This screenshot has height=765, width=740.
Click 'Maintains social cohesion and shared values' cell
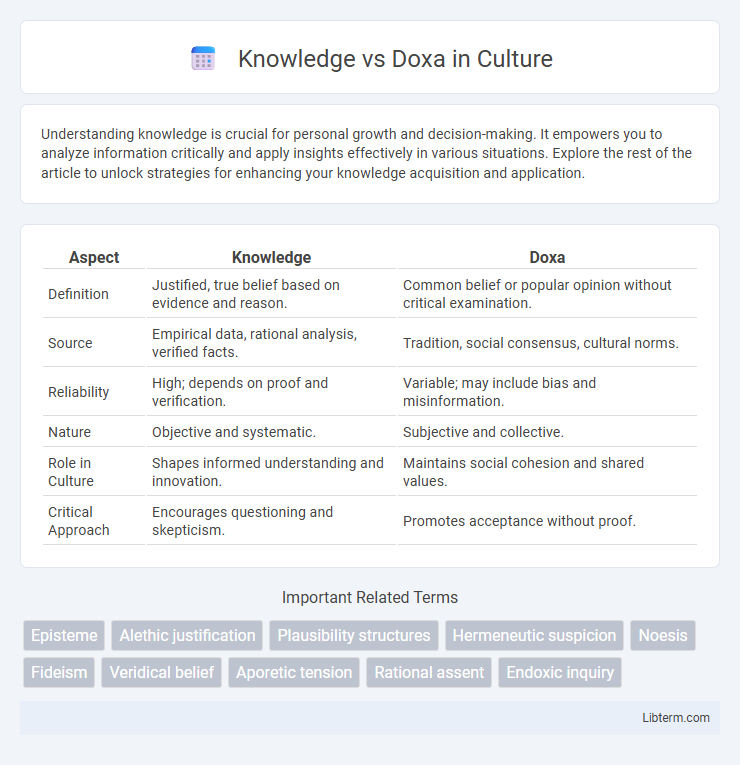(x=547, y=472)
